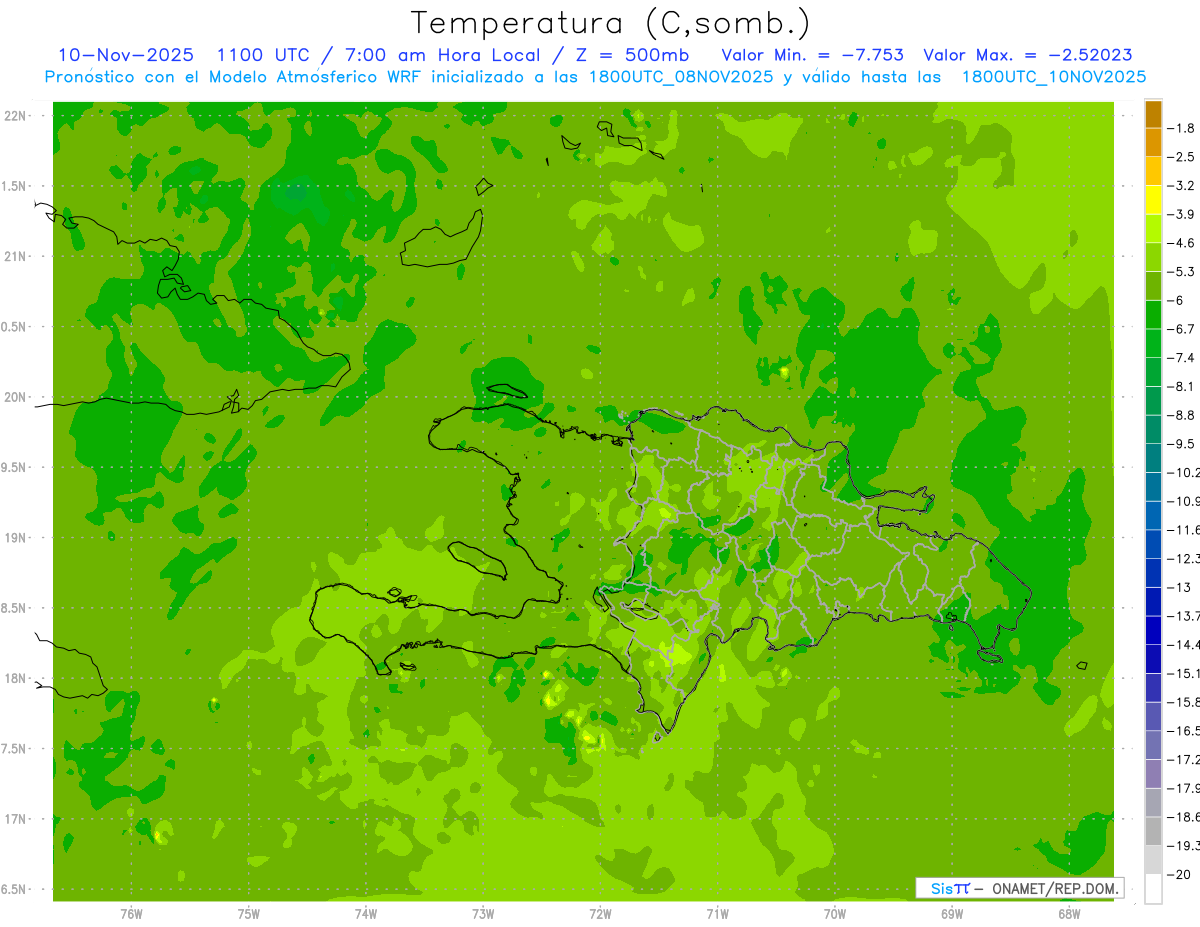This screenshot has height=927, width=1200.
Task: Click the 73W longitude axis label
Action: [x=483, y=913]
